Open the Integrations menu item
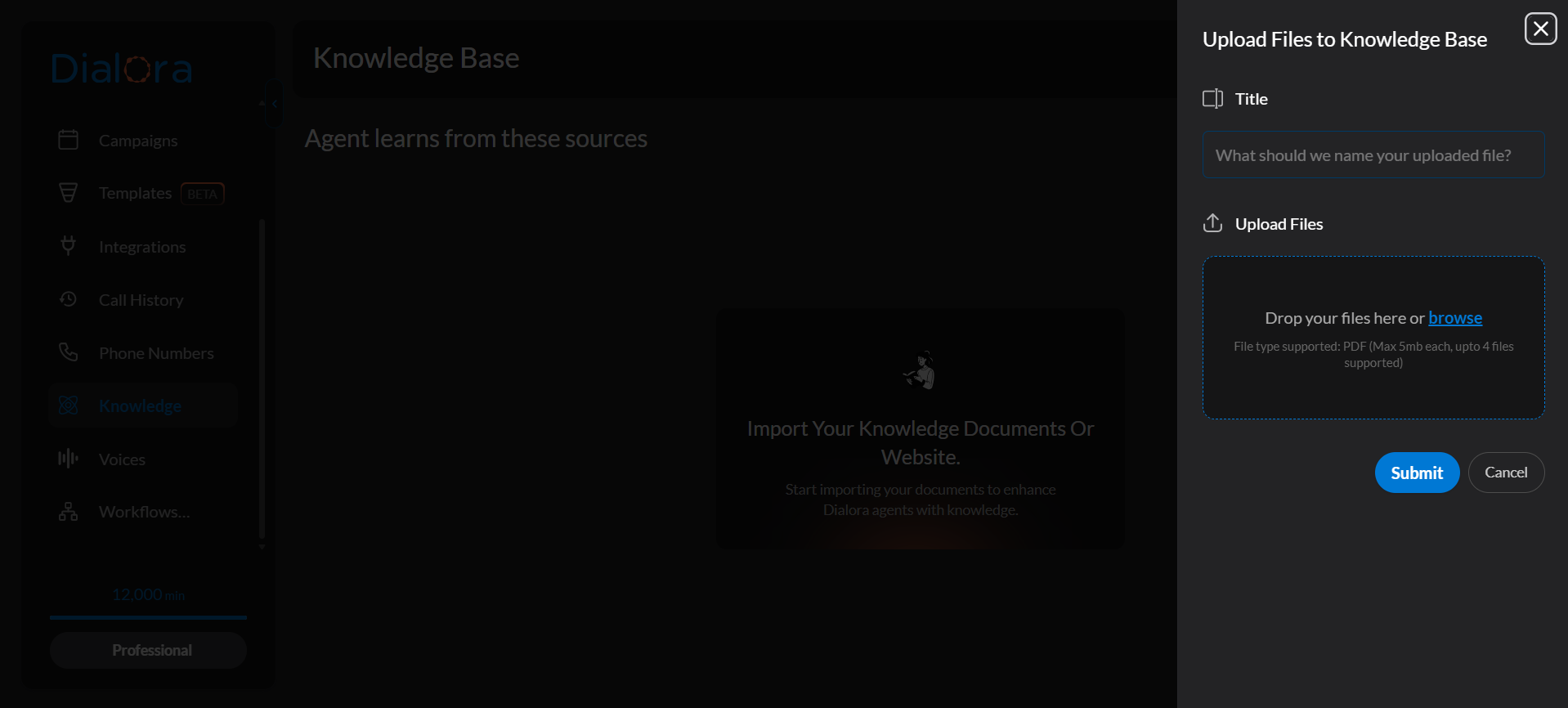The image size is (1568, 708). click(x=142, y=247)
